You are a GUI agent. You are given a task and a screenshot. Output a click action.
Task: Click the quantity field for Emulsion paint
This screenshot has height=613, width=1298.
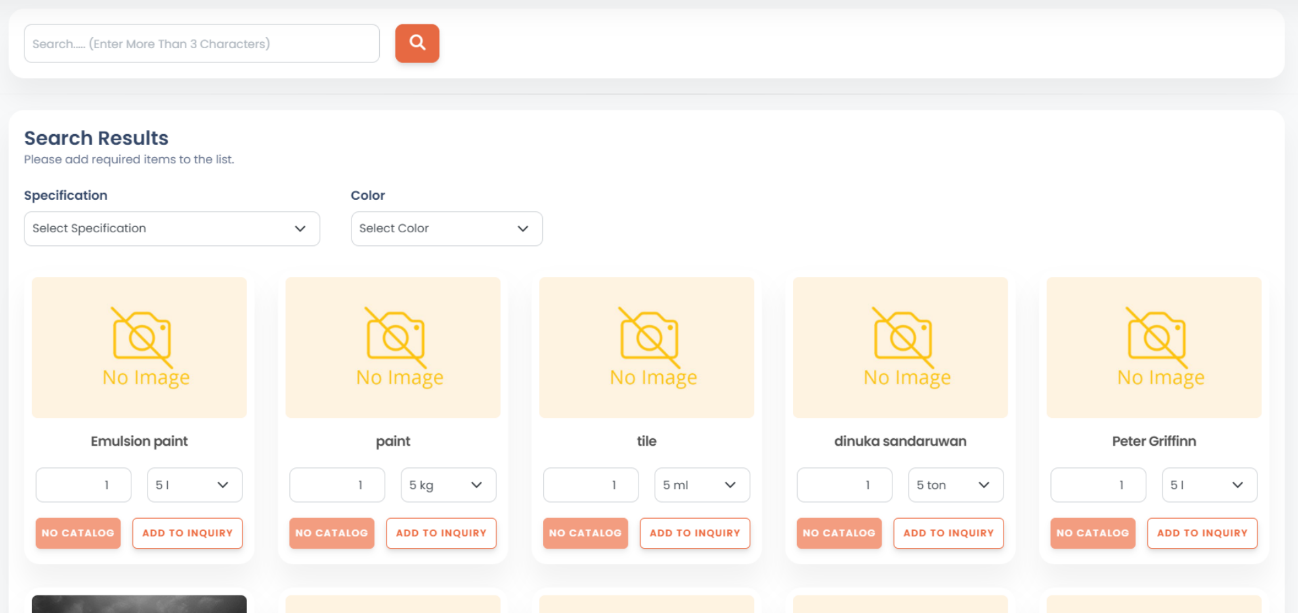[x=84, y=485]
